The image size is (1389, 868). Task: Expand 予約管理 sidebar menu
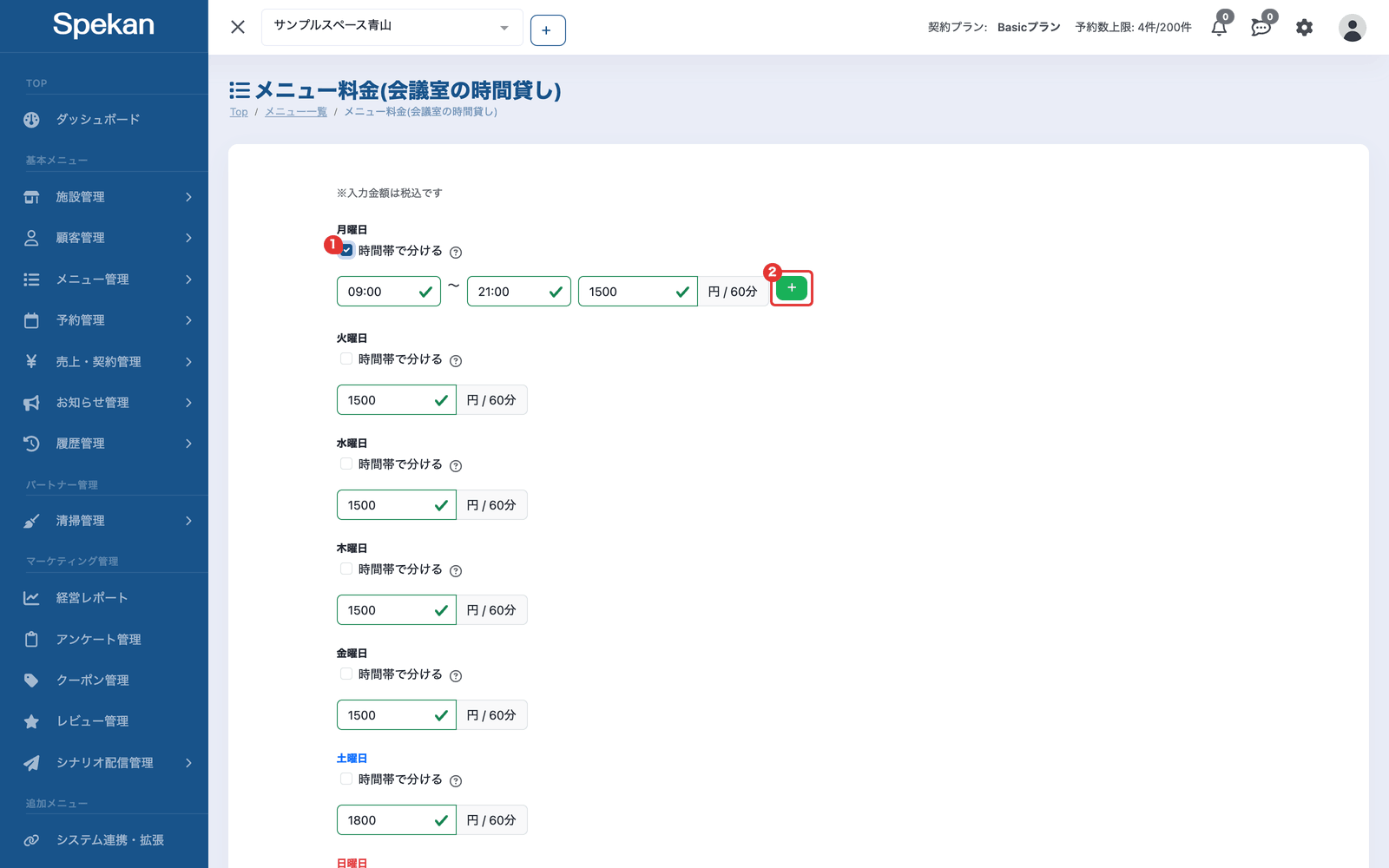pyautogui.click(x=104, y=320)
